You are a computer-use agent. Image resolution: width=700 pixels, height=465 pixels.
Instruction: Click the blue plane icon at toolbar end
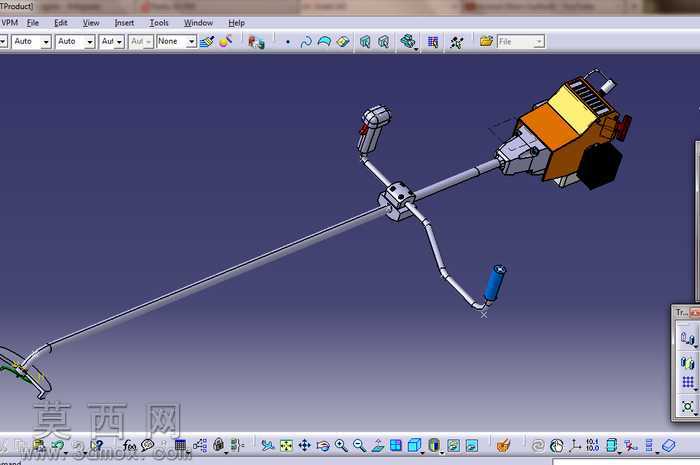pyautogui.click(x=668, y=445)
